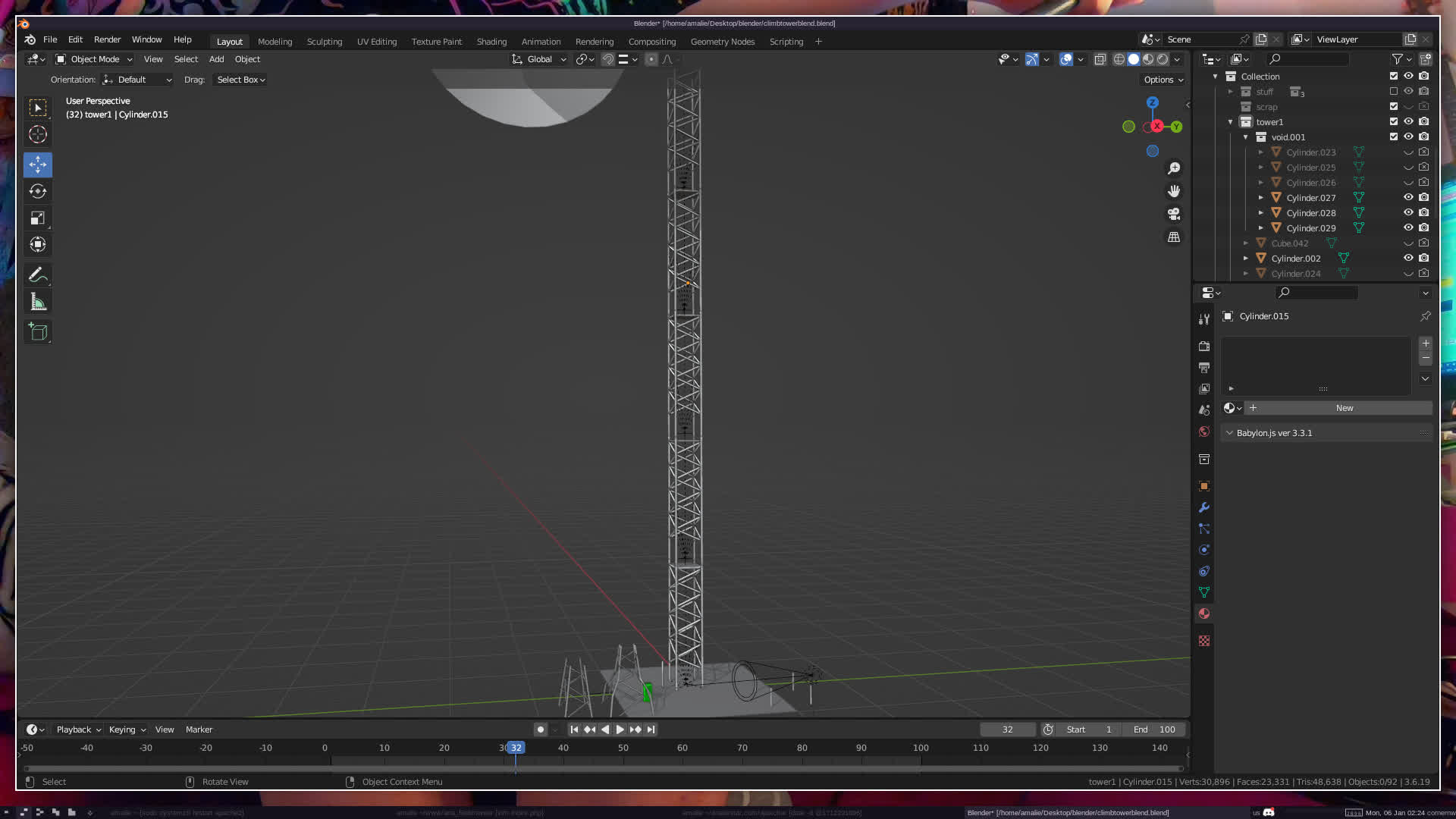
Task: Uncheck the tower1 collection checkbox
Action: [1394, 121]
